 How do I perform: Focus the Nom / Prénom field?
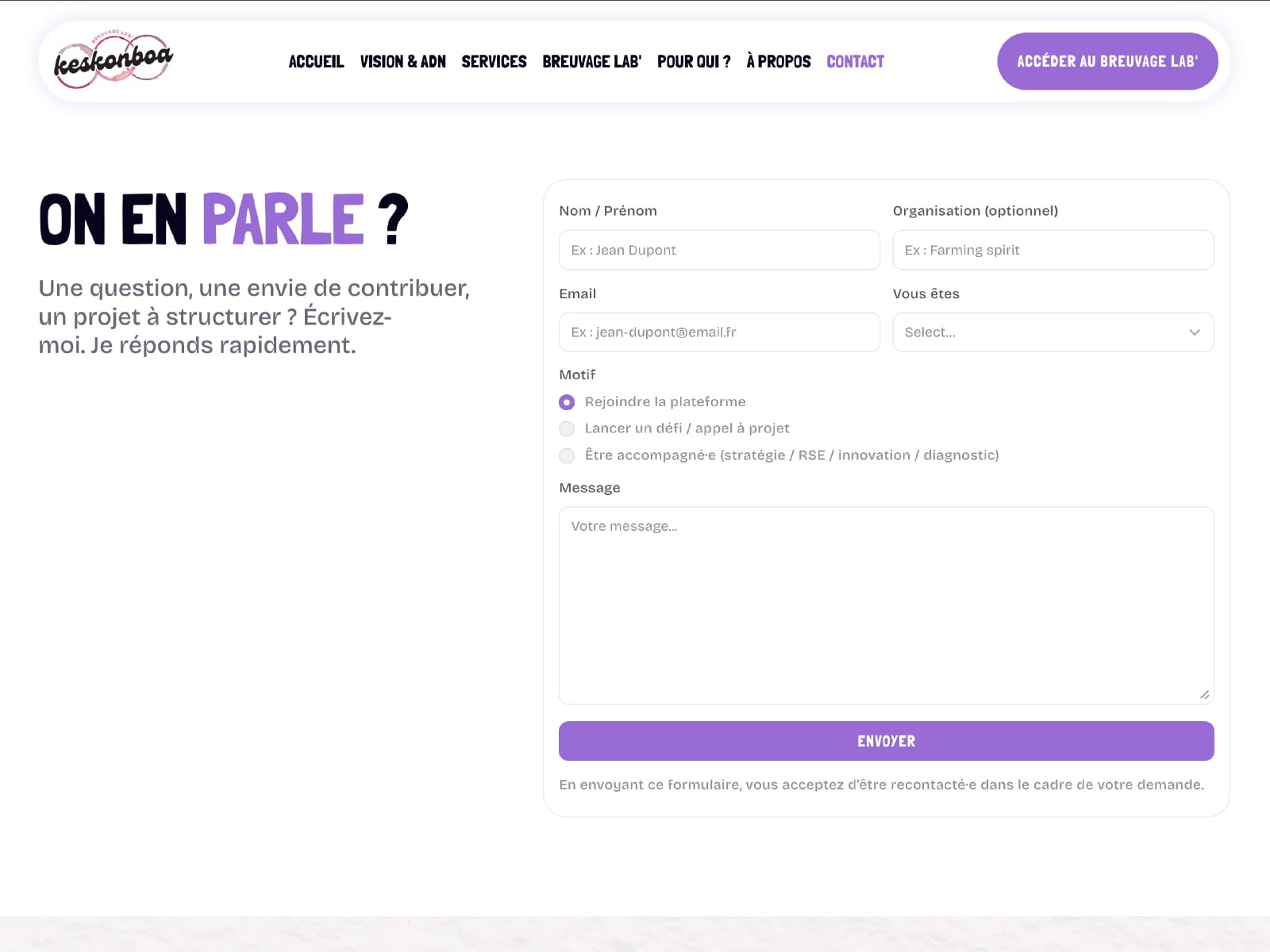click(719, 250)
